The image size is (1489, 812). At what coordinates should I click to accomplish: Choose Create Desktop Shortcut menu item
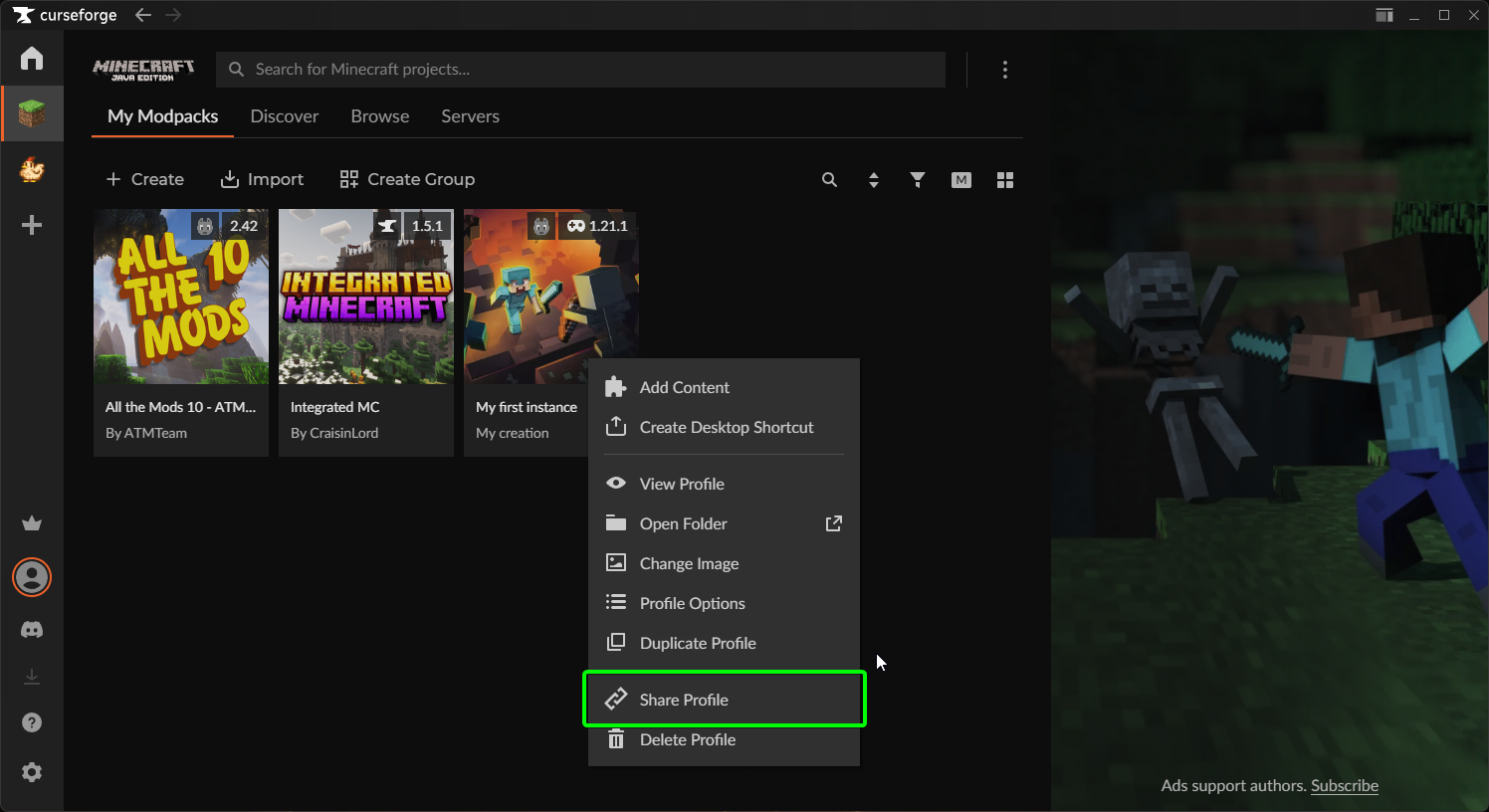tap(724, 427)
